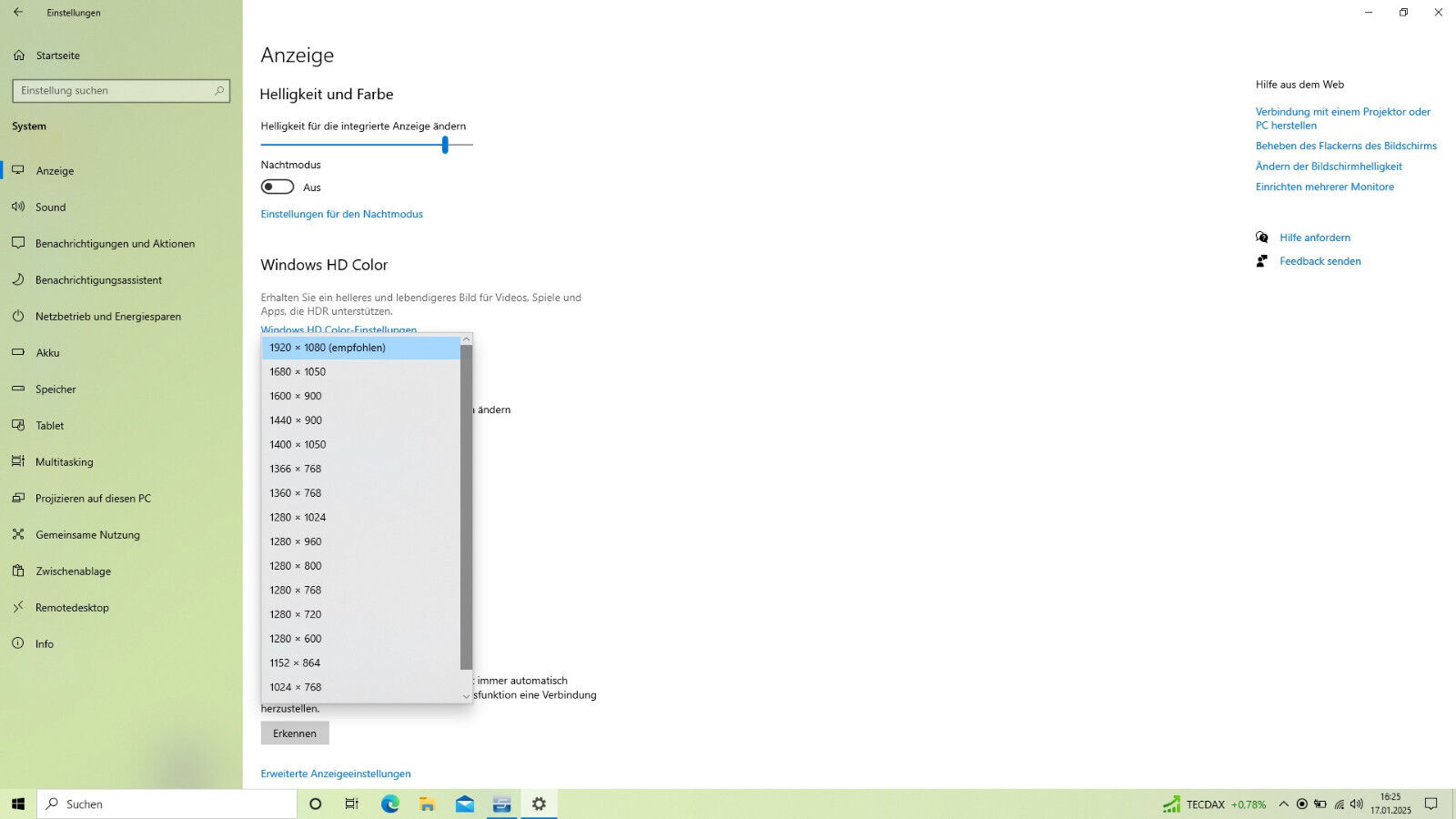Click resolution list scroll down arrow

[466, 696]
